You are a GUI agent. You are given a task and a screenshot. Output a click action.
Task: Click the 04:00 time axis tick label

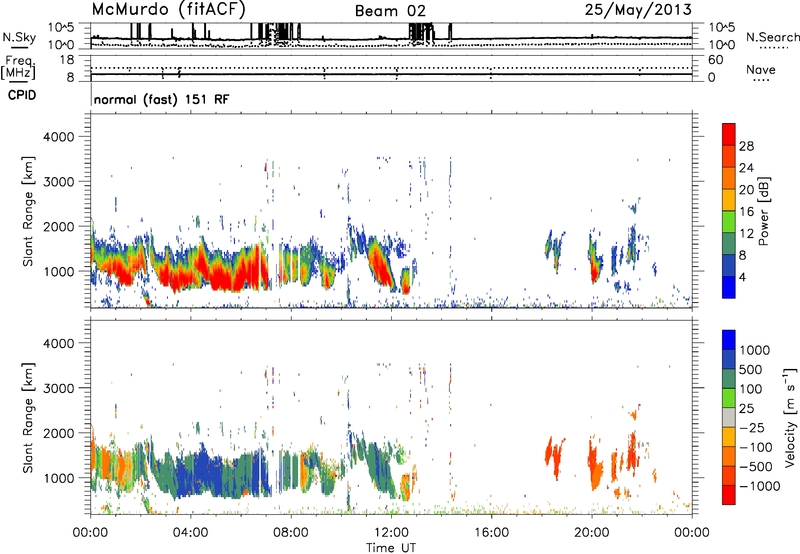[x=190, y=533]
